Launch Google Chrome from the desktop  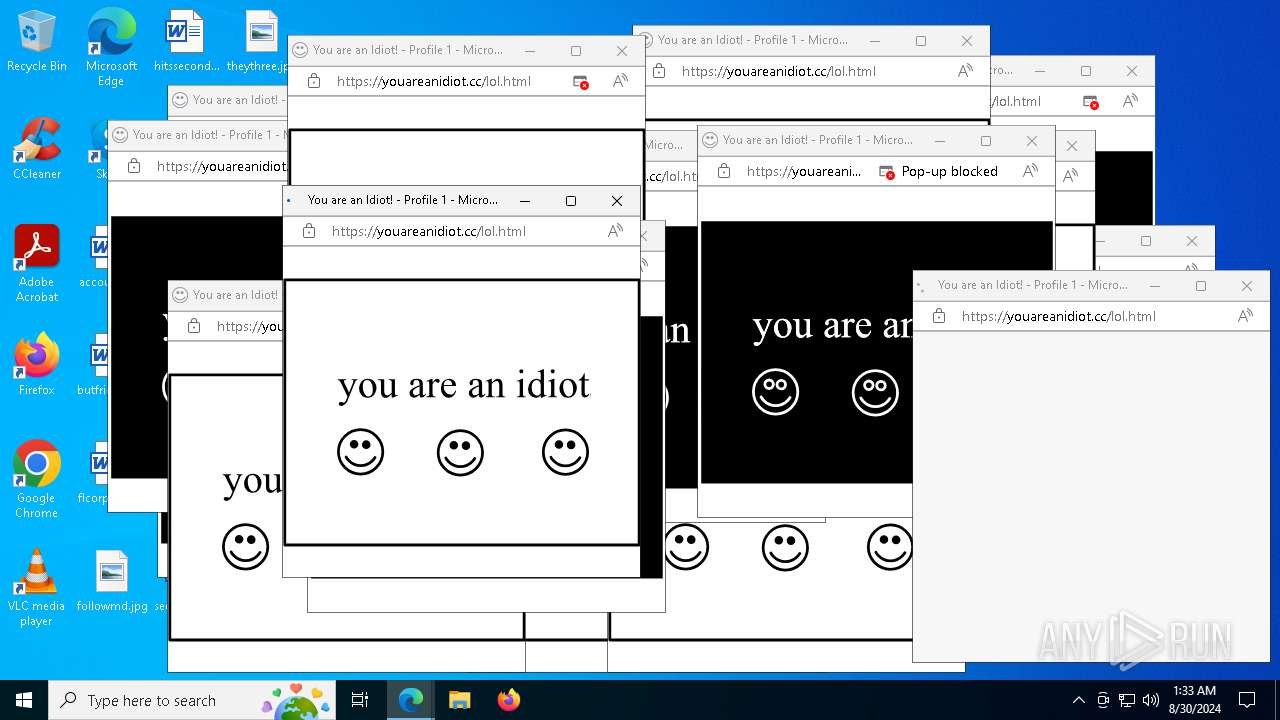[37, 479]
